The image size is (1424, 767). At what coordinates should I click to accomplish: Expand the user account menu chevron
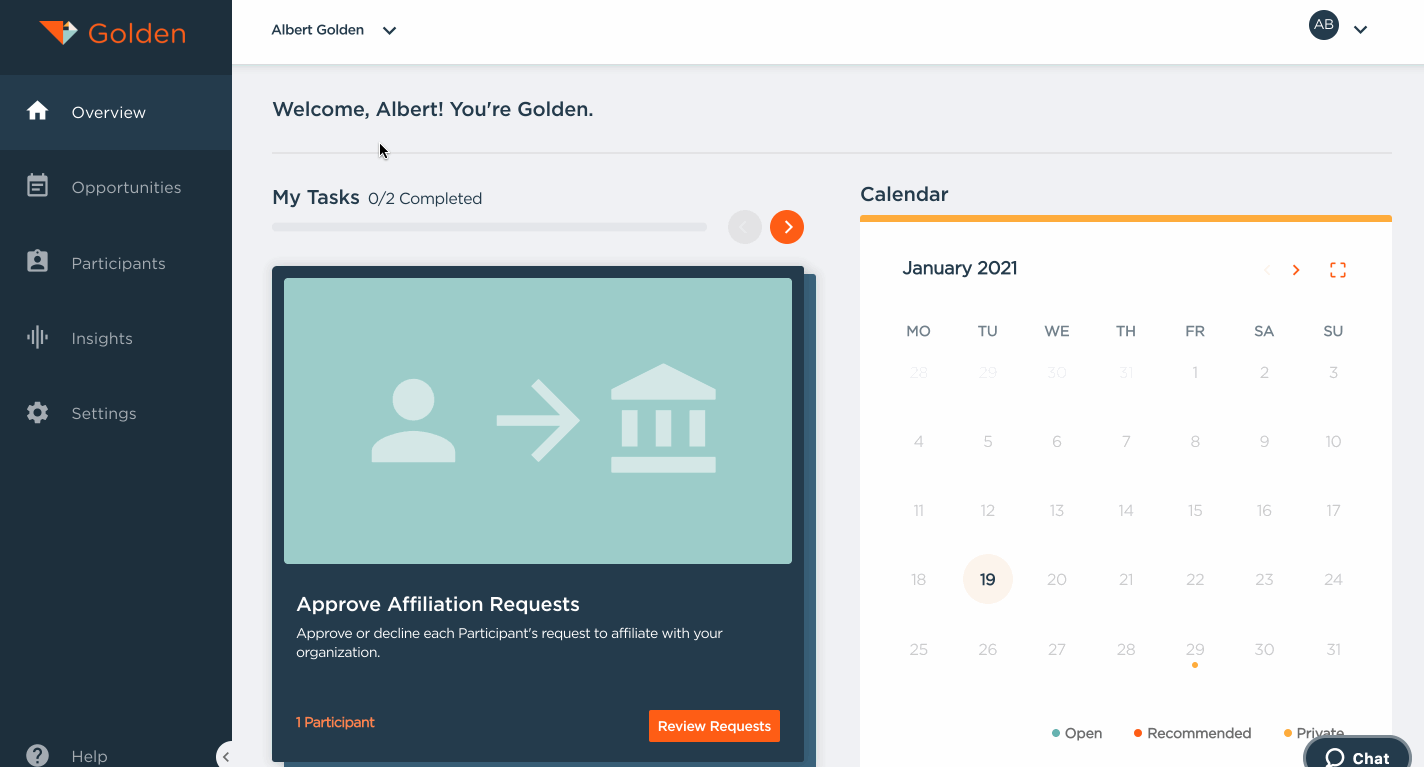1360,30
